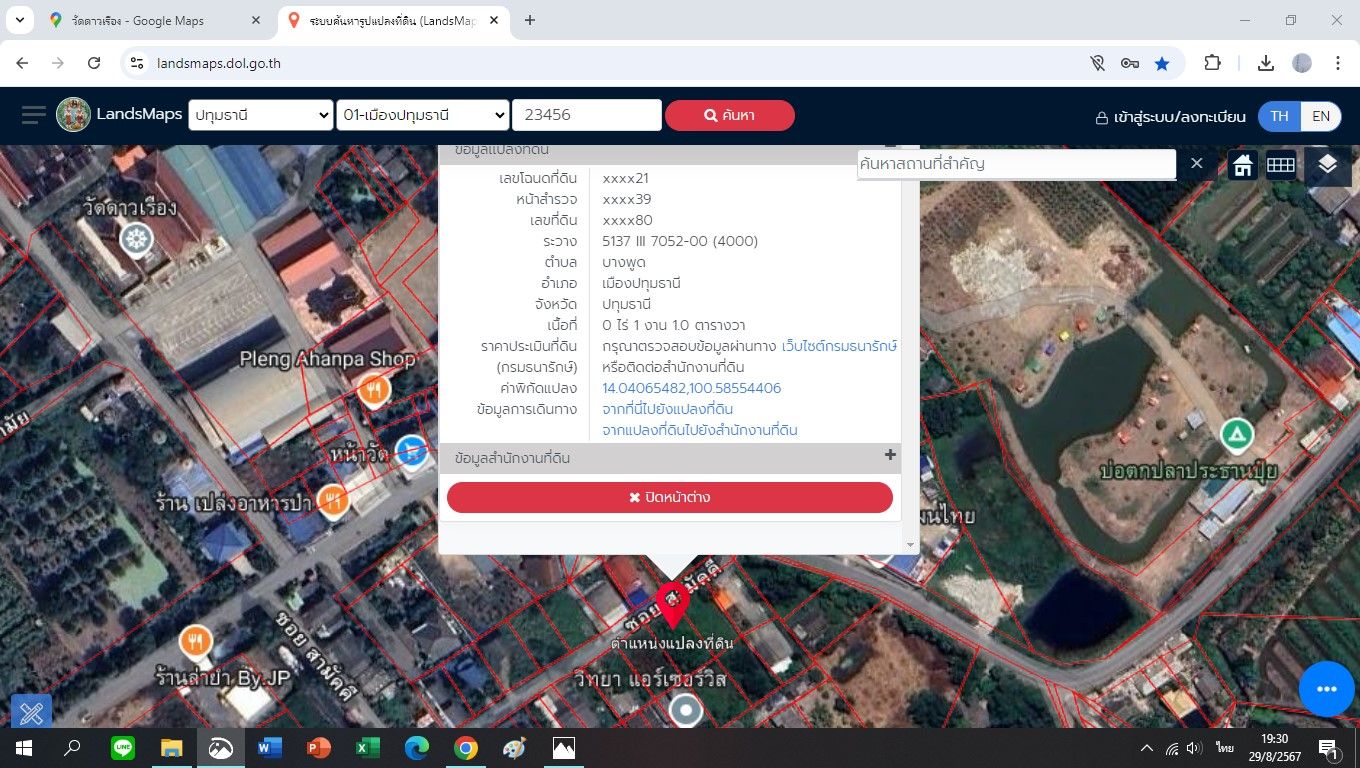1360x768 pixels.
Task: Select the measurement tool icon on the map
Action: (x=31, y=711)
